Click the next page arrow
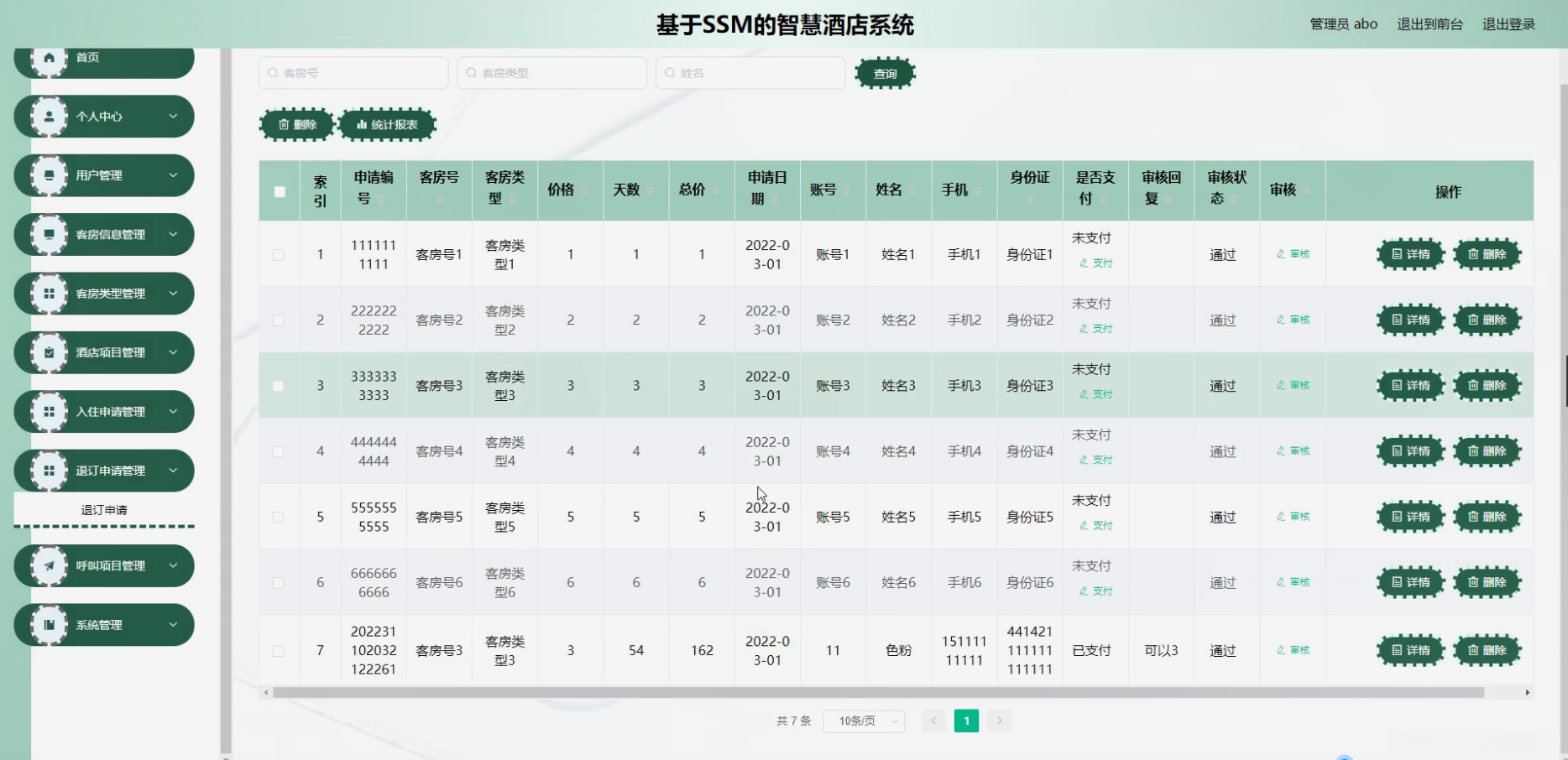1568x760 pixels. (x=999, y=721)
